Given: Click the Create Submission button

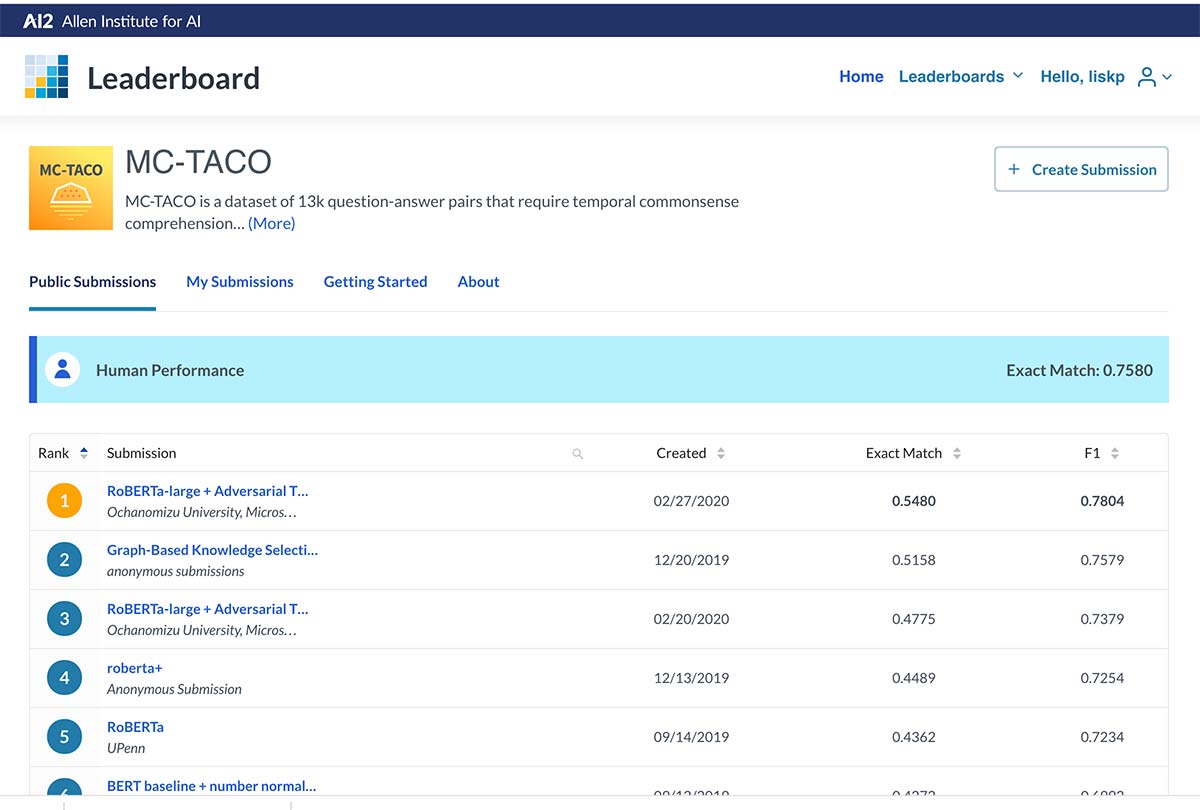Looking at the screenshot, I should point(1081,169).
